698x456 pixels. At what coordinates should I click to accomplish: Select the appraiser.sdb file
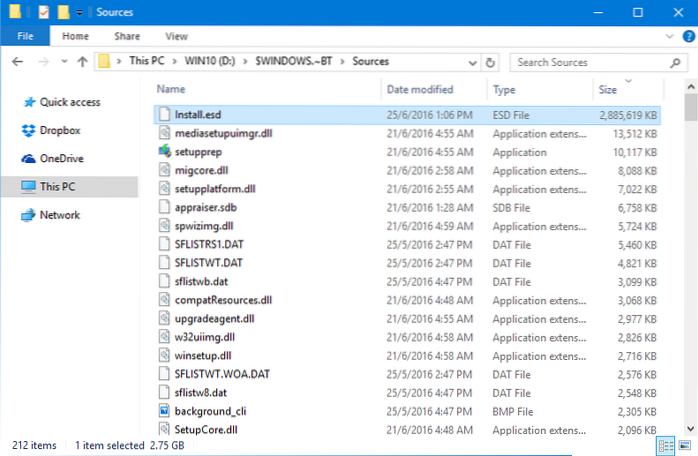click(x=407, y=208)
